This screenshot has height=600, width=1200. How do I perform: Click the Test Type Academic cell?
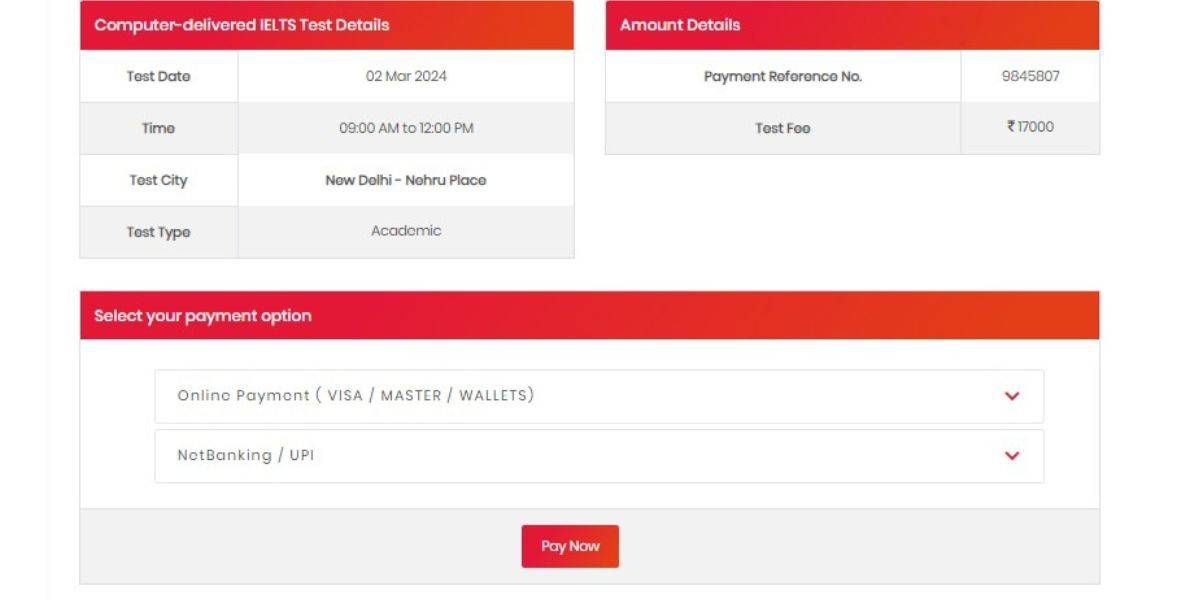[x=405, y=231]
